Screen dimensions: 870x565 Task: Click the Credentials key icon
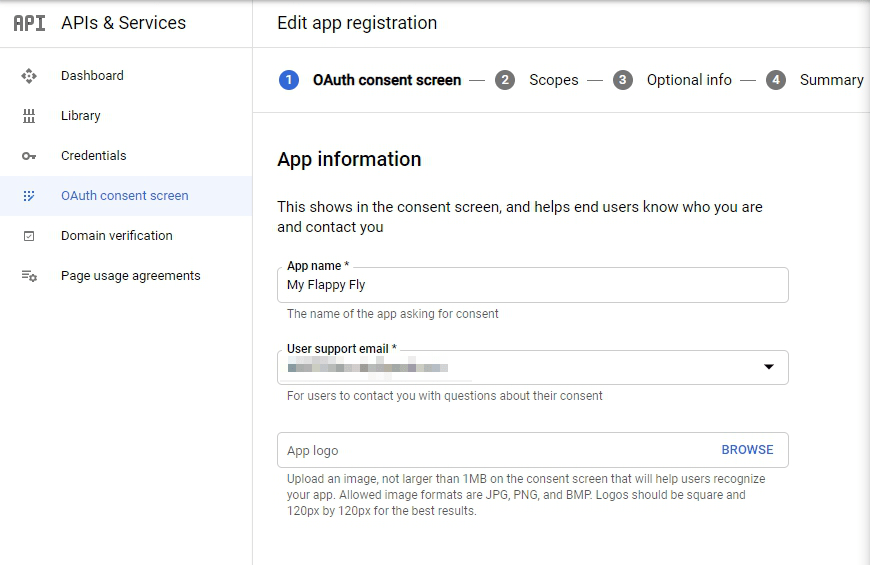tap(29, 156)
